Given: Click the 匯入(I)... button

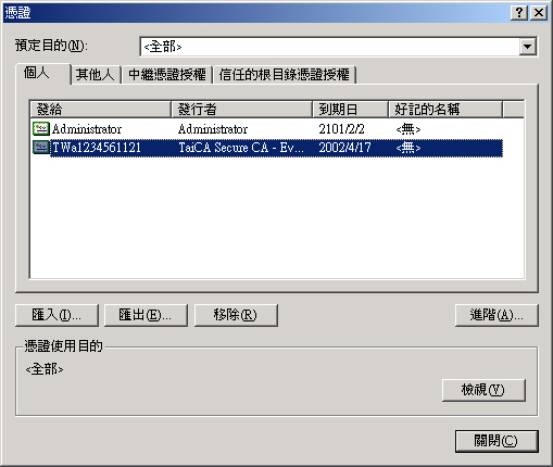Looking at the screenshot, I should 57,315.
